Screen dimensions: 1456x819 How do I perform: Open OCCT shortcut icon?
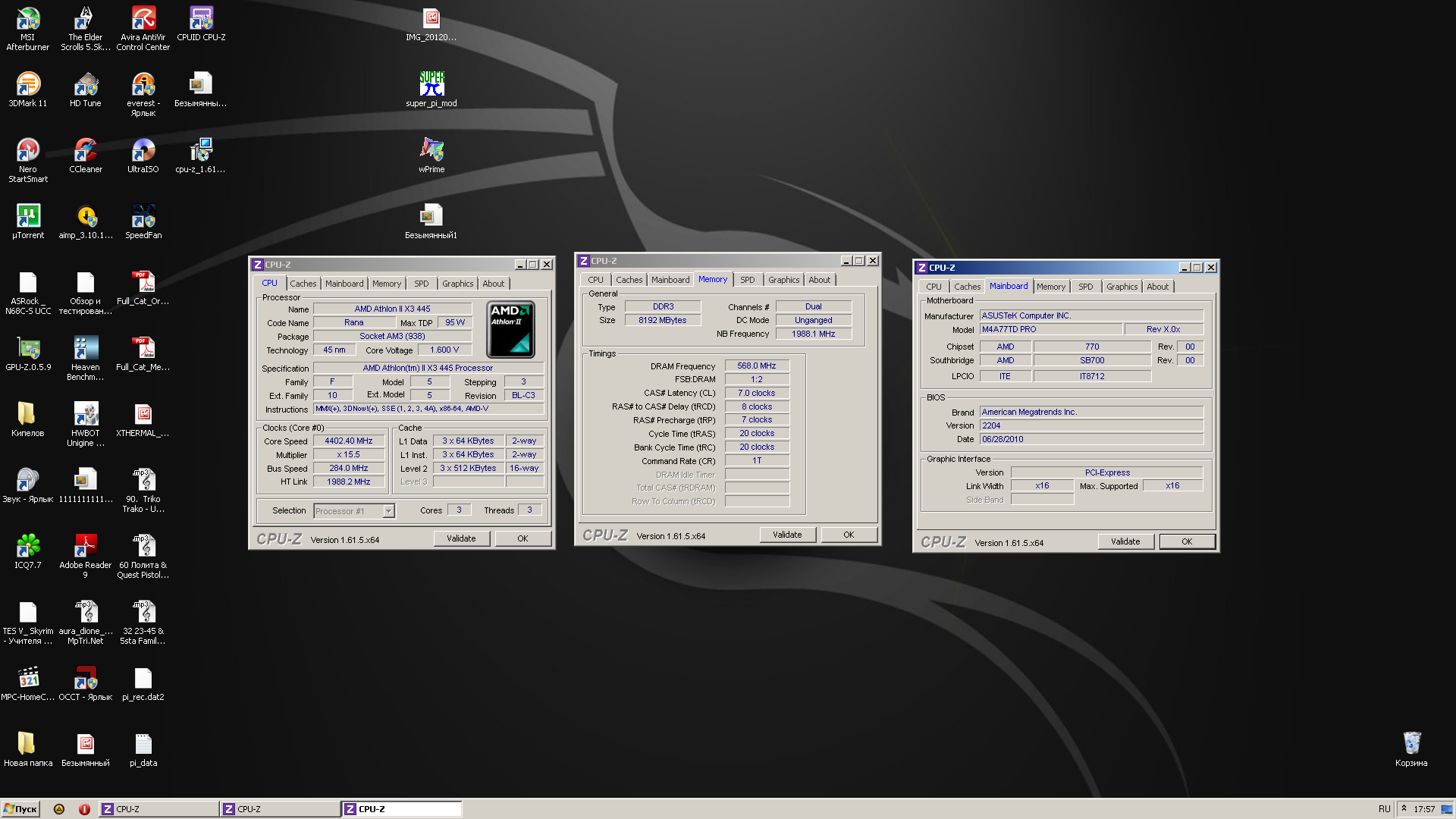point(86,683)
